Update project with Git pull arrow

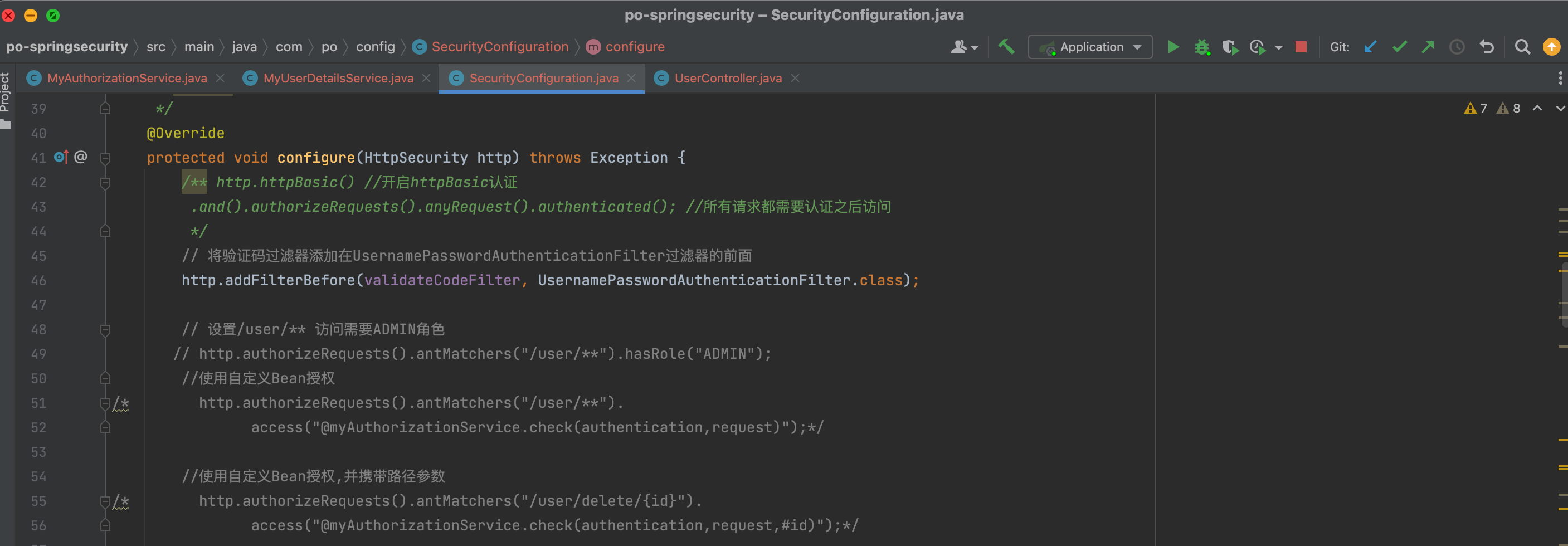click(x=1370, y=47)
